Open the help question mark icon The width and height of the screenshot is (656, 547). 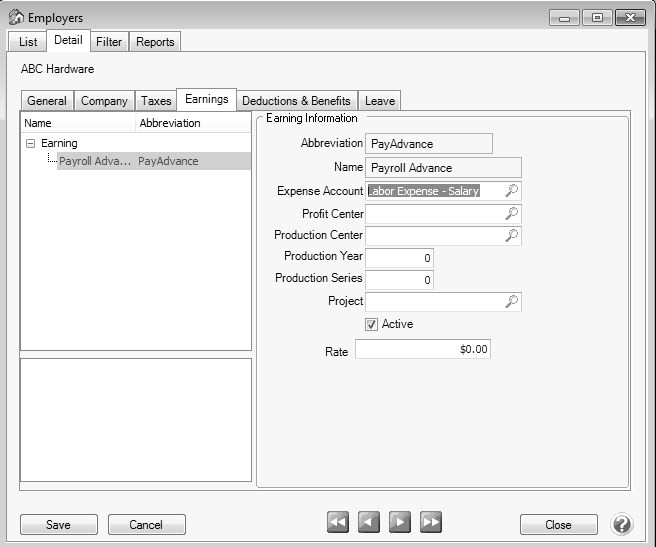(x=621, y=524)
